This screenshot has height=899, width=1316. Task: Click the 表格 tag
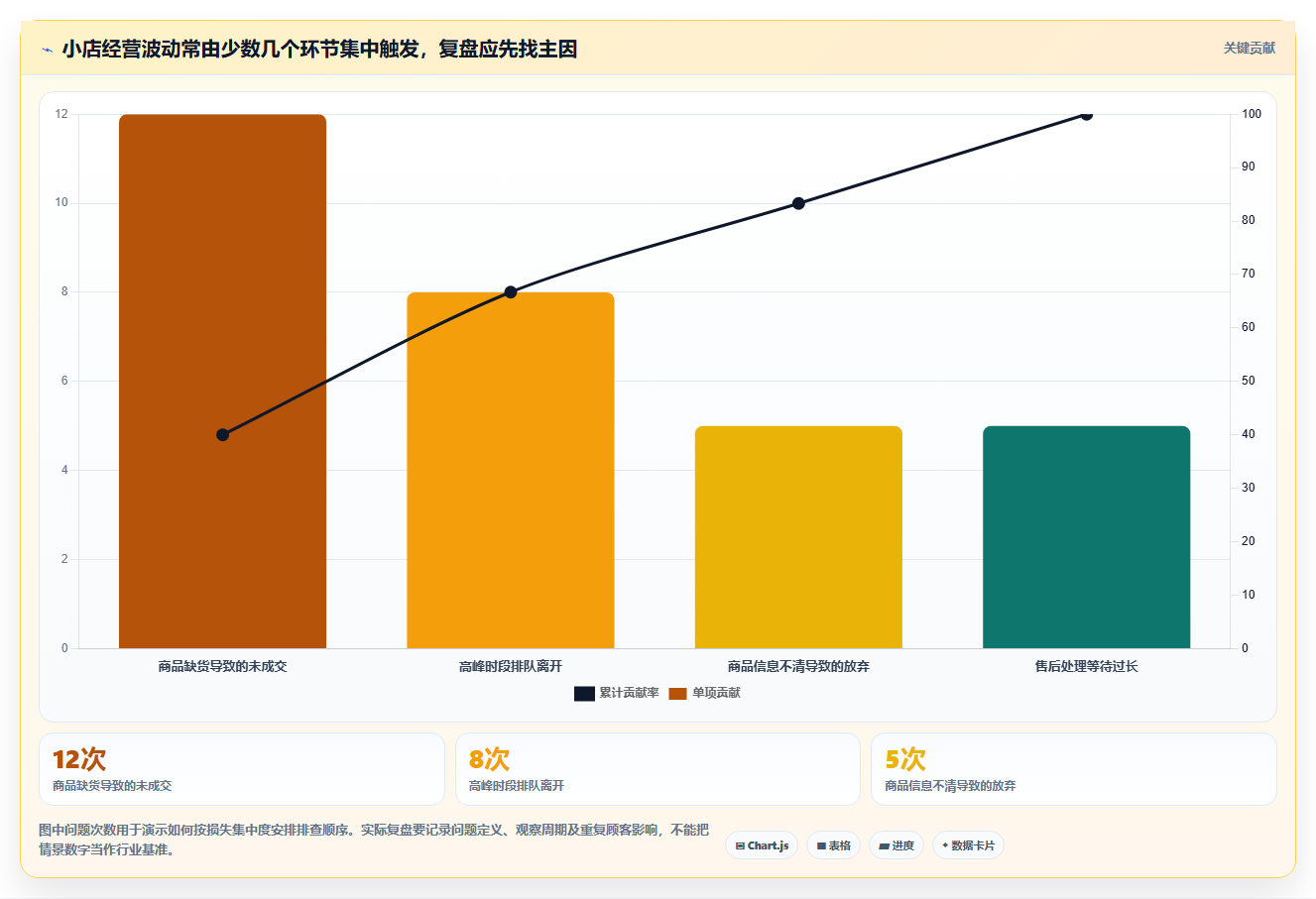(833, 845)
